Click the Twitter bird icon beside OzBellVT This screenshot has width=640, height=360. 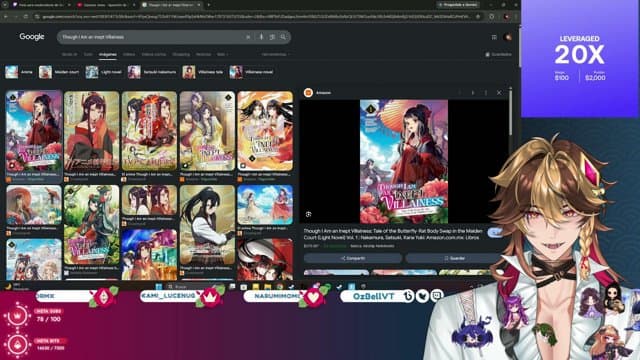coord(422,296)
